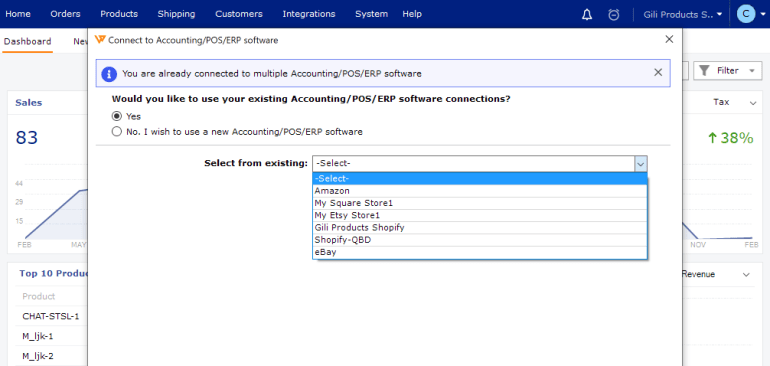
Task: Click the blue info icon in the banner
Action: click(x=109, y=74)
